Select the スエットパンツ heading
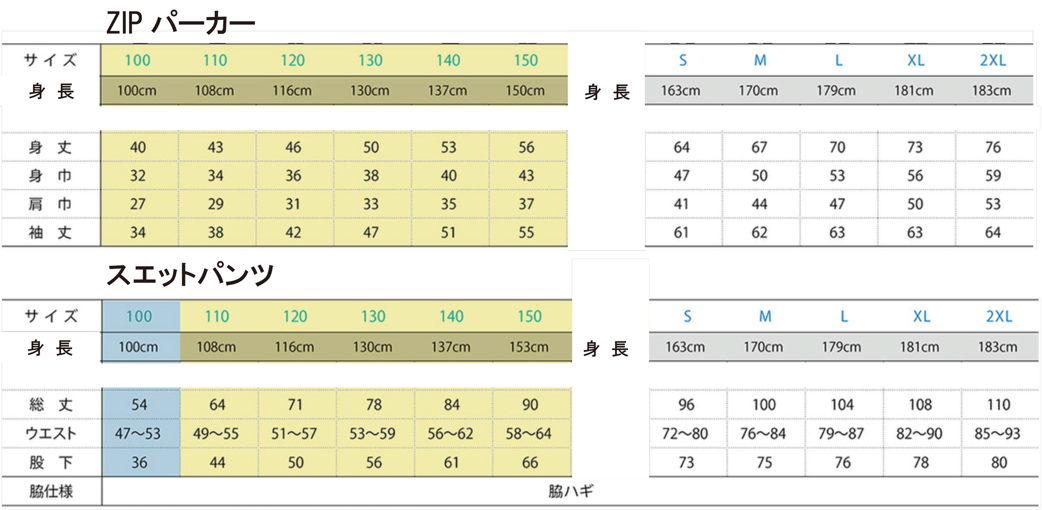This screenshot has width=1042, height=510. tap(190, 275)
